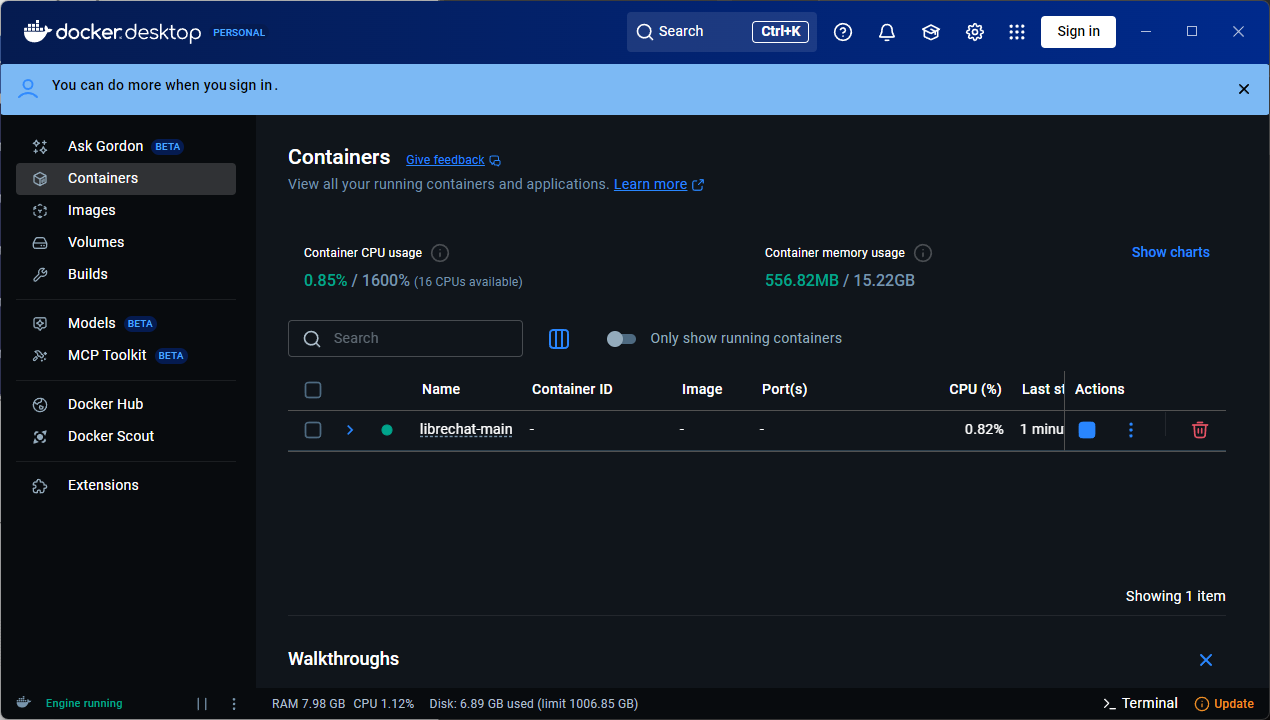Select the librechat-main row checkbox
The width and height of the screenshot is (1270, 720).
point(313,430)
